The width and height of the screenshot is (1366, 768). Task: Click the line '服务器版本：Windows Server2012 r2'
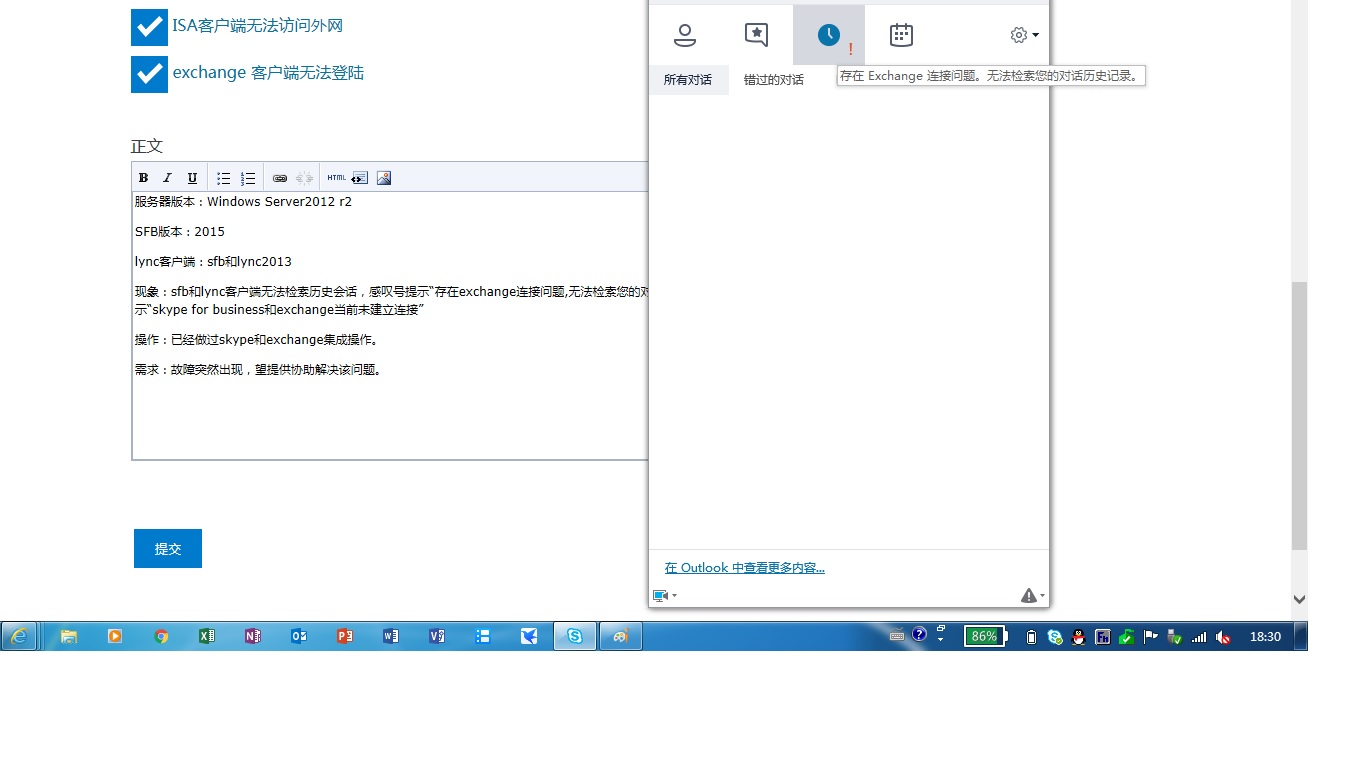coord(243,201)
